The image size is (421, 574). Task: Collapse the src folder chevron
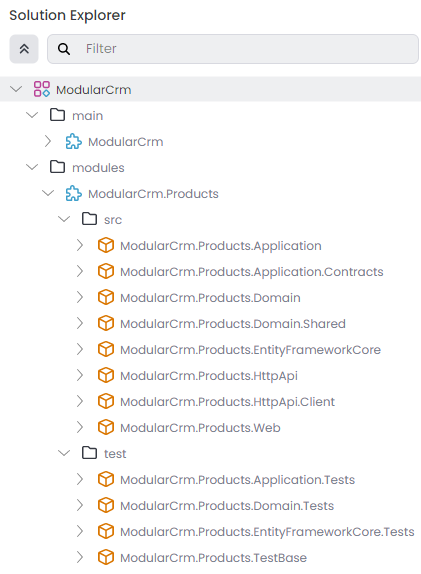[64, 219]
